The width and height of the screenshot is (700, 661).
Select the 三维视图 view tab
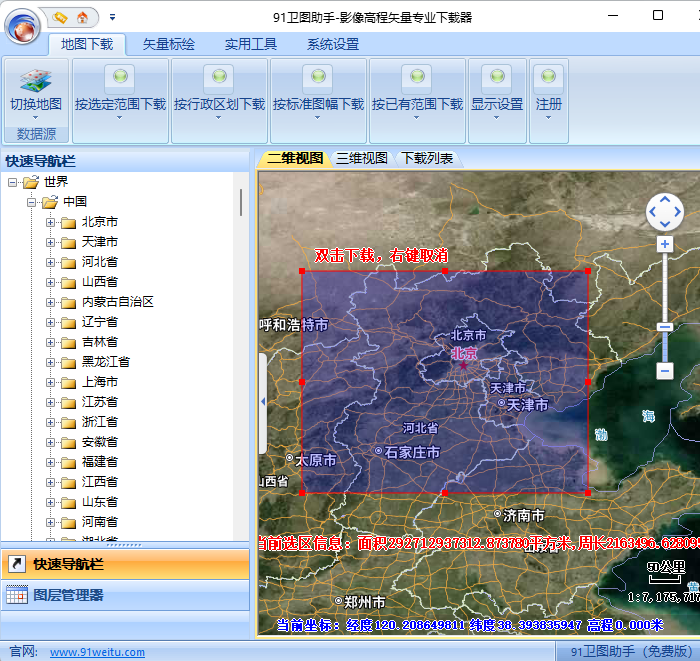coord(362,158)
